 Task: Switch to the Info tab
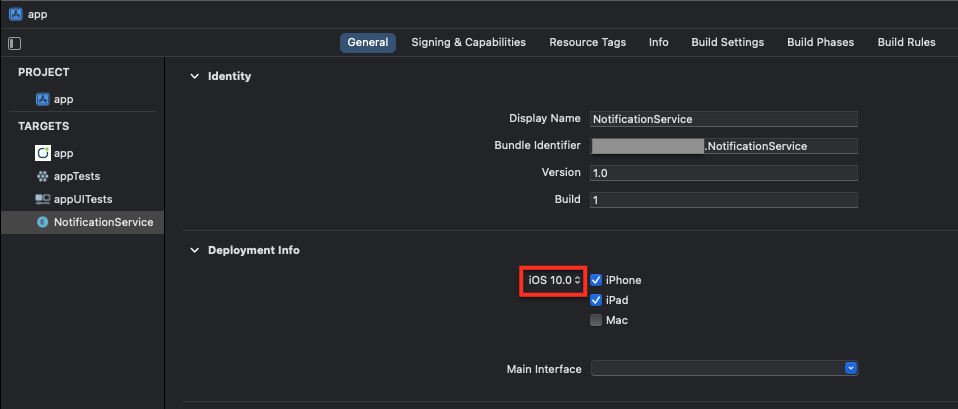pyautogui.click(x=659, y=43)
